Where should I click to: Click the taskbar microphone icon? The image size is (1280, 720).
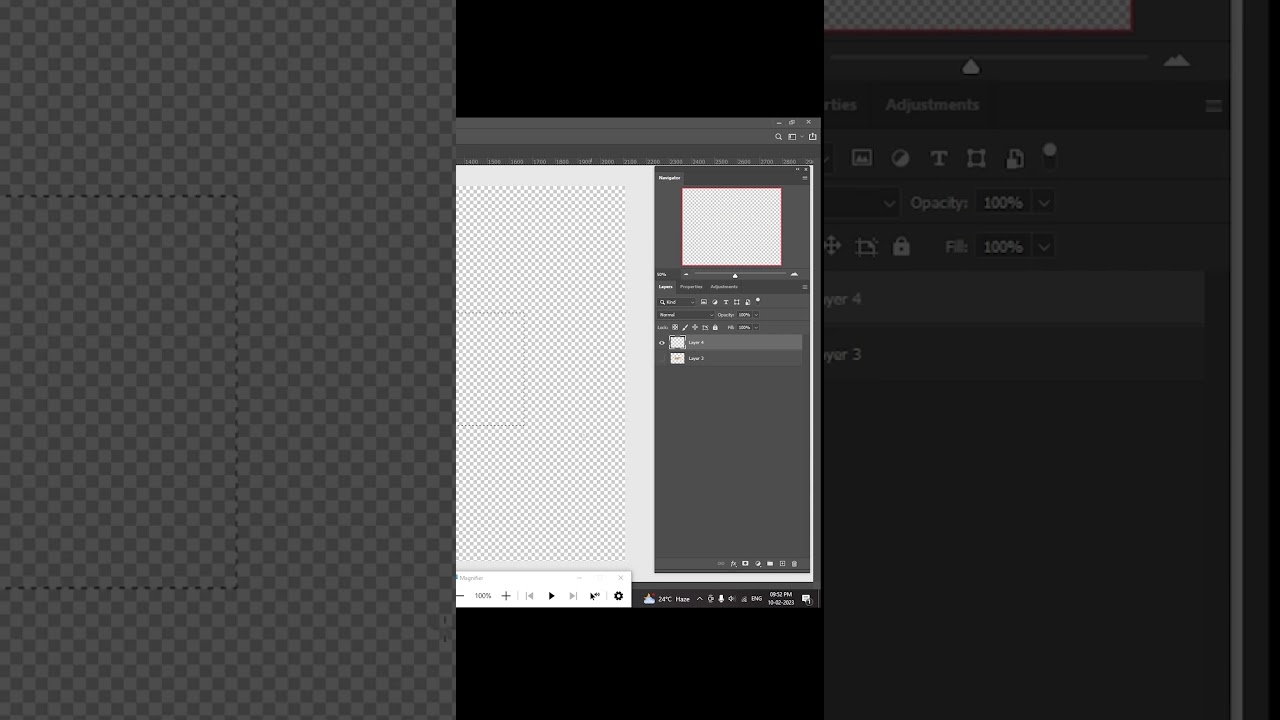click(721, 599)
